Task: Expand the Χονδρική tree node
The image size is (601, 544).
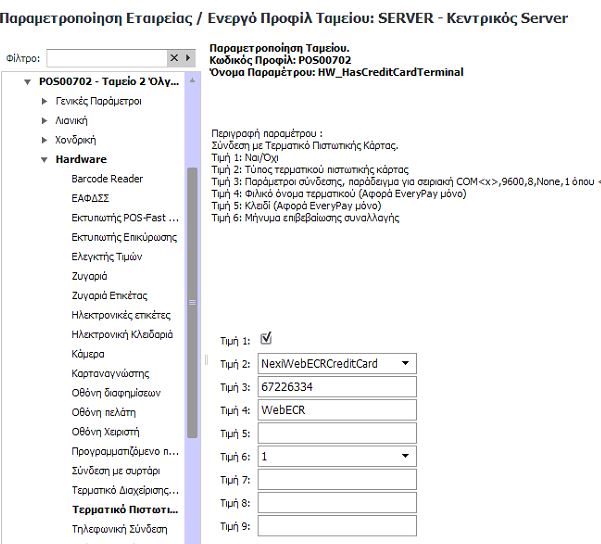Action: tap(45, 141)
